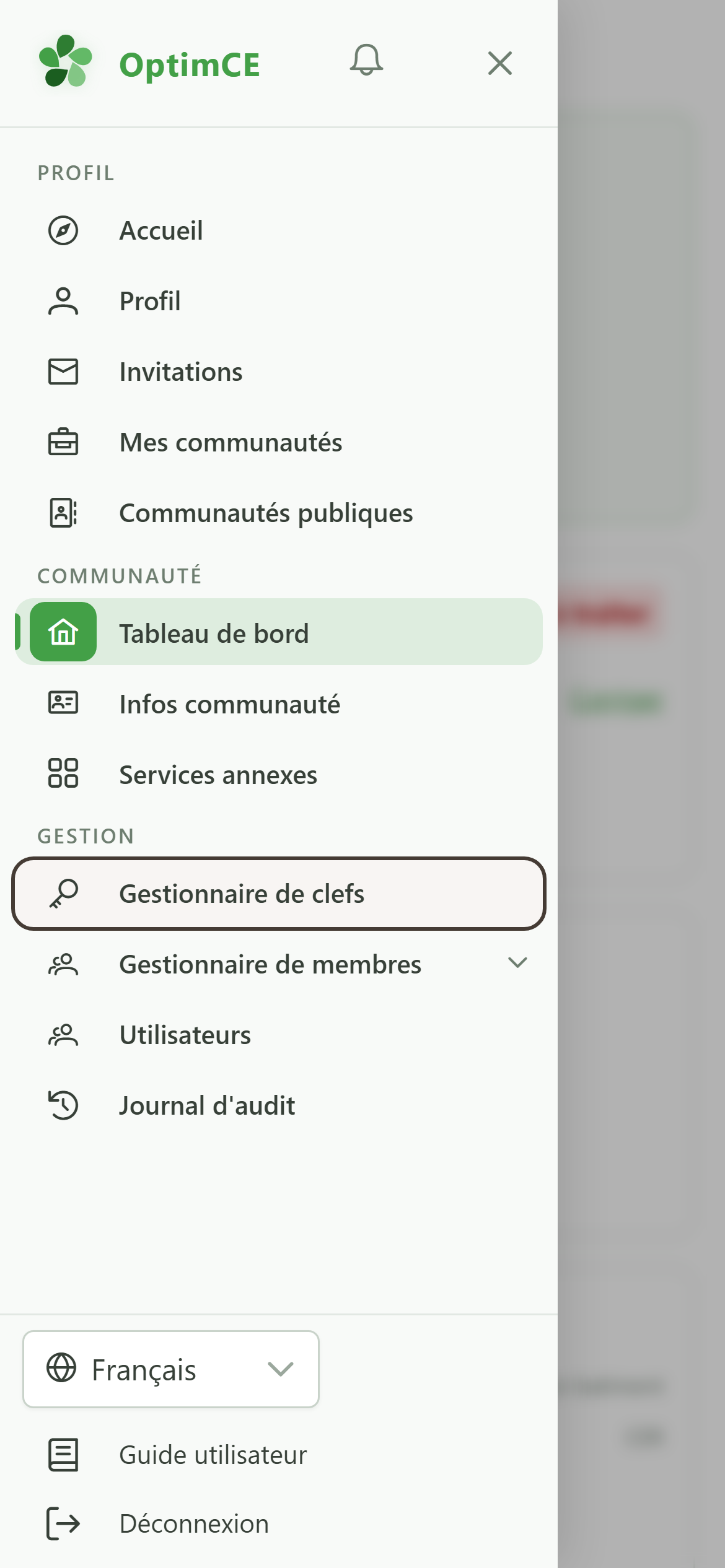The image size is (725, 1568).
Task: Open the notifications bell icon
Action: click(366, 61)
